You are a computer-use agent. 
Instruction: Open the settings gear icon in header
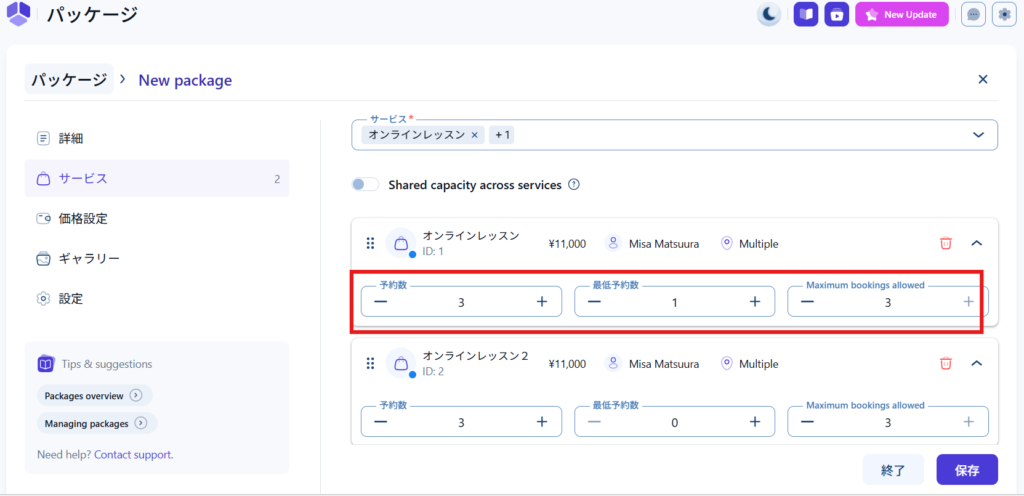pyautogui.click(x=1003, y=15)
